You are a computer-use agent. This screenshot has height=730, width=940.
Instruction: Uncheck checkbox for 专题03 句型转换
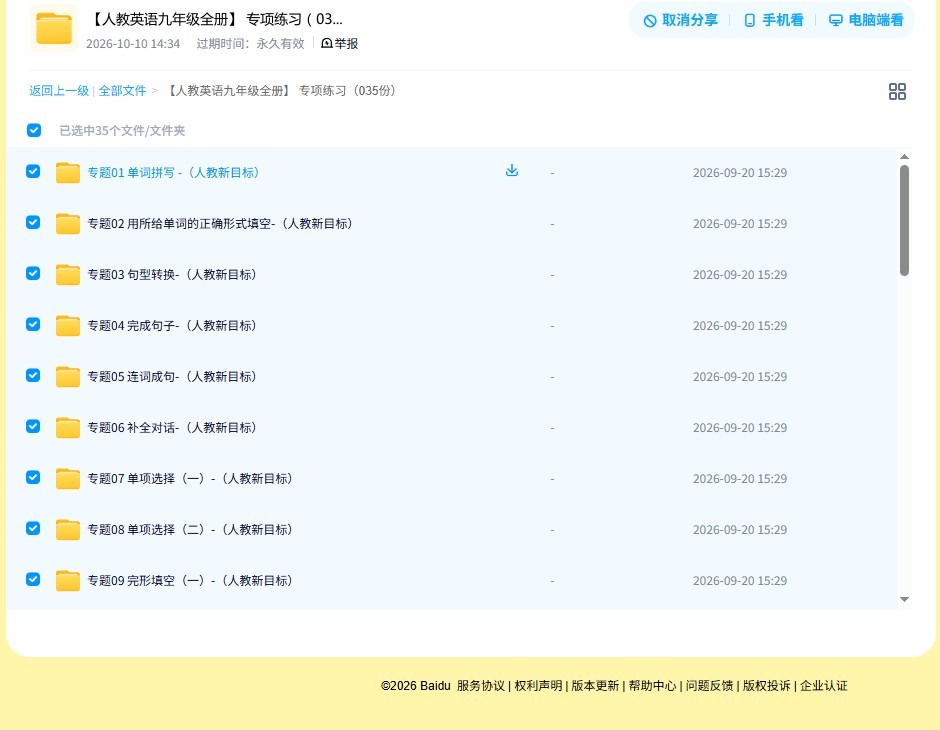[x=34, y=273]
